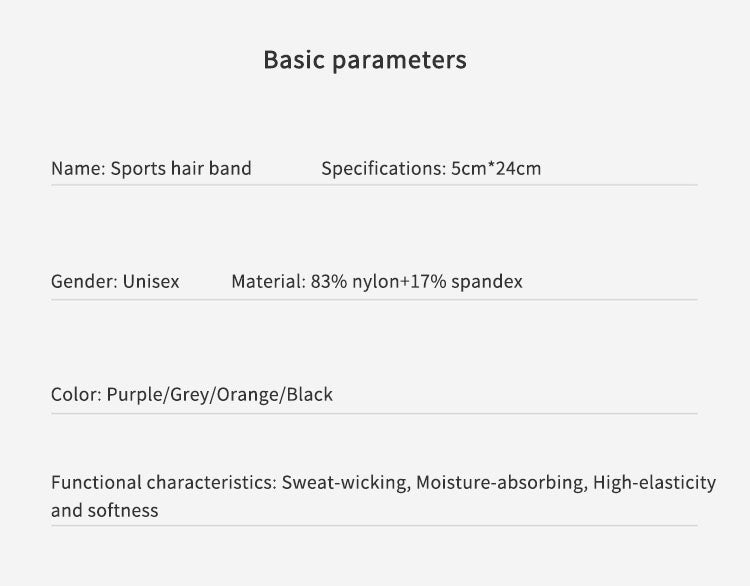The width and height of the screenshot is (750, 586).
Task: Click the 'Sweat-wicking' text
Action: (346, 483)
